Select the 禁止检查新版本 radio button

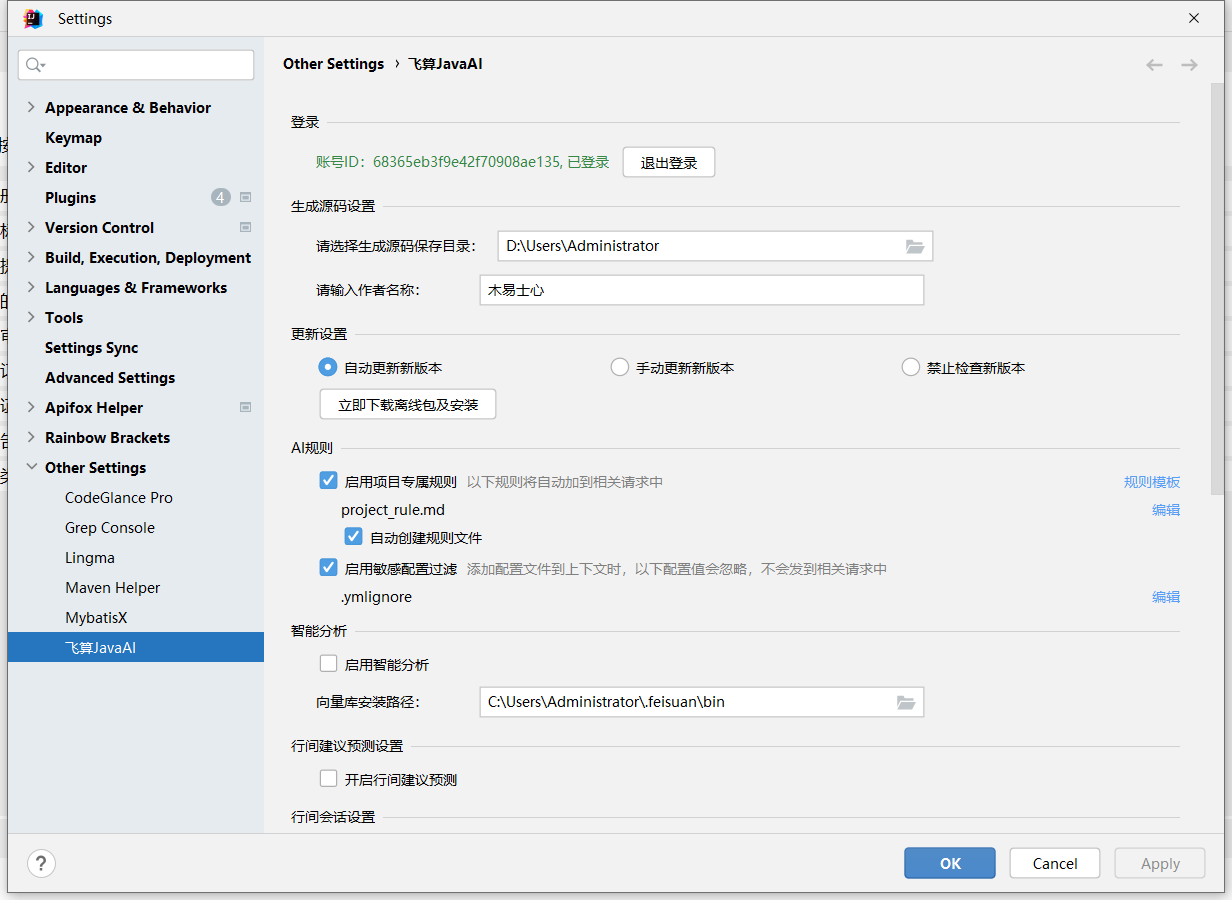point(910,367)
